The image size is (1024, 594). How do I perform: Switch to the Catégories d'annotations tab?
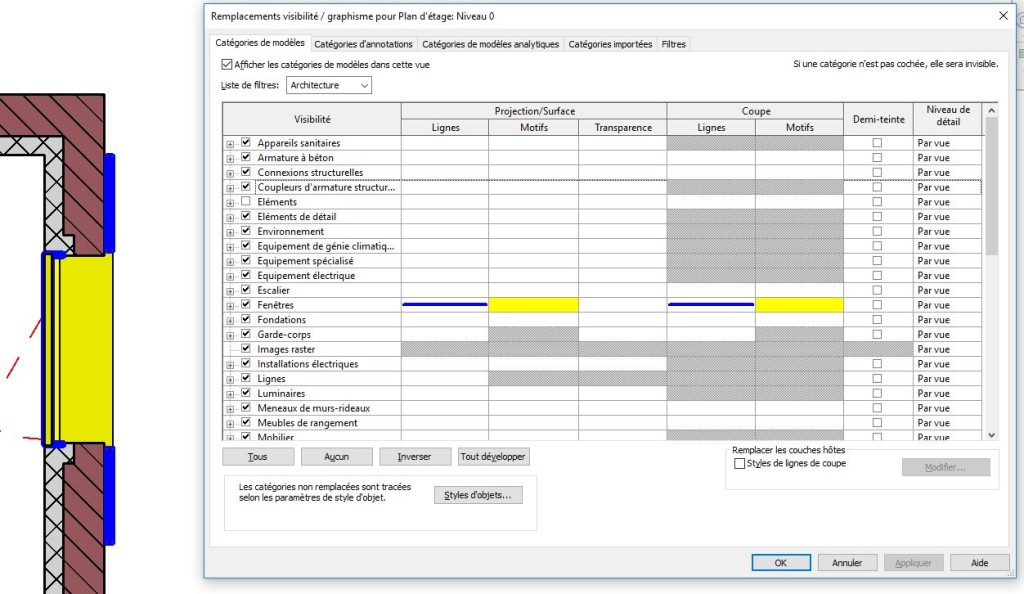[363, 44]
